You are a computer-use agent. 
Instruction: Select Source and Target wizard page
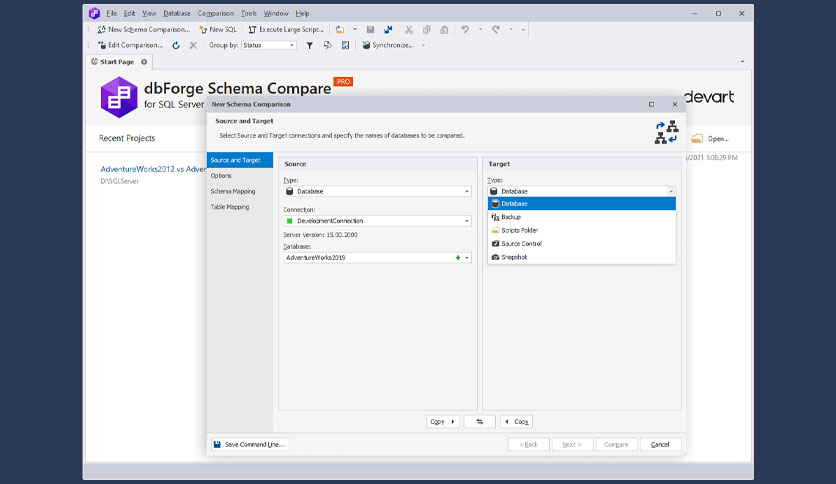(240, 160)
